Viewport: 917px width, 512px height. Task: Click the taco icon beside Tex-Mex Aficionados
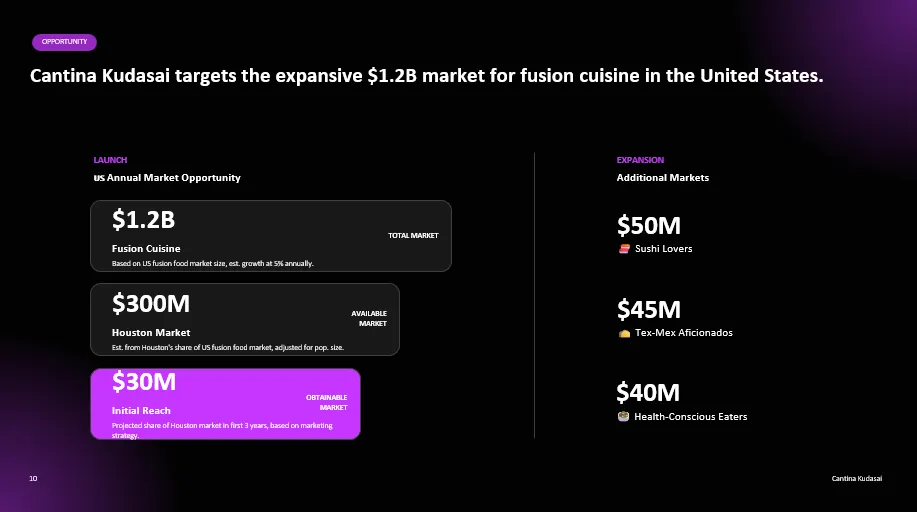click(x=624, y=334)
